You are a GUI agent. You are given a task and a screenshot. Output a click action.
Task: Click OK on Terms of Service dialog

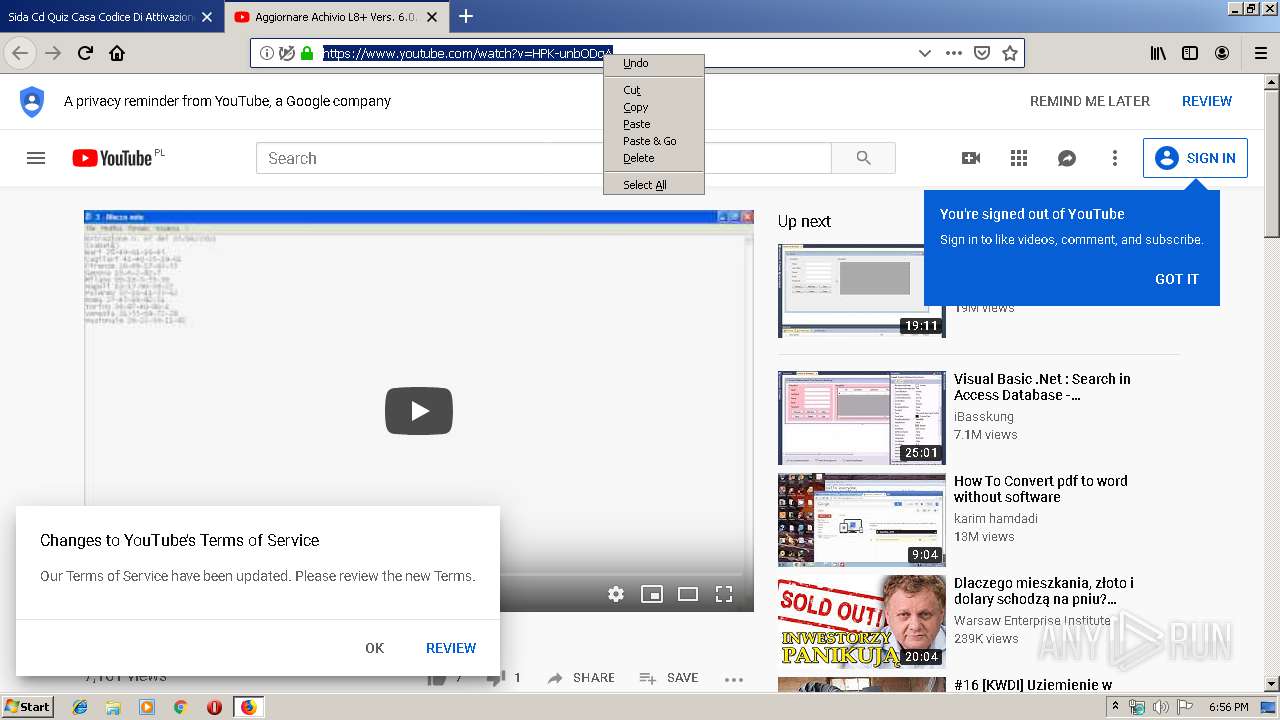click(375, 648)
